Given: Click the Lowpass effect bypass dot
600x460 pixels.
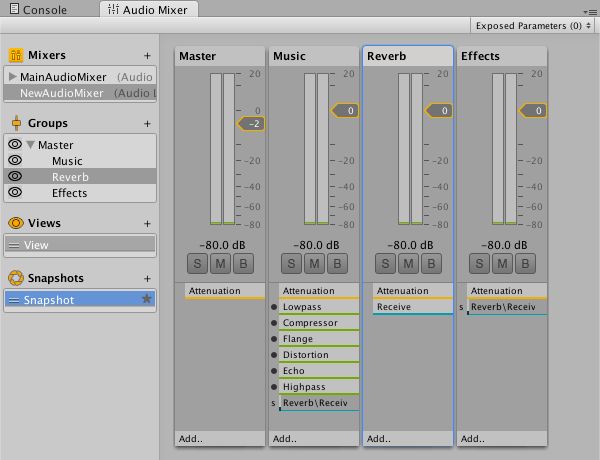Looking at the screenshot, I should tap(274, 307).
